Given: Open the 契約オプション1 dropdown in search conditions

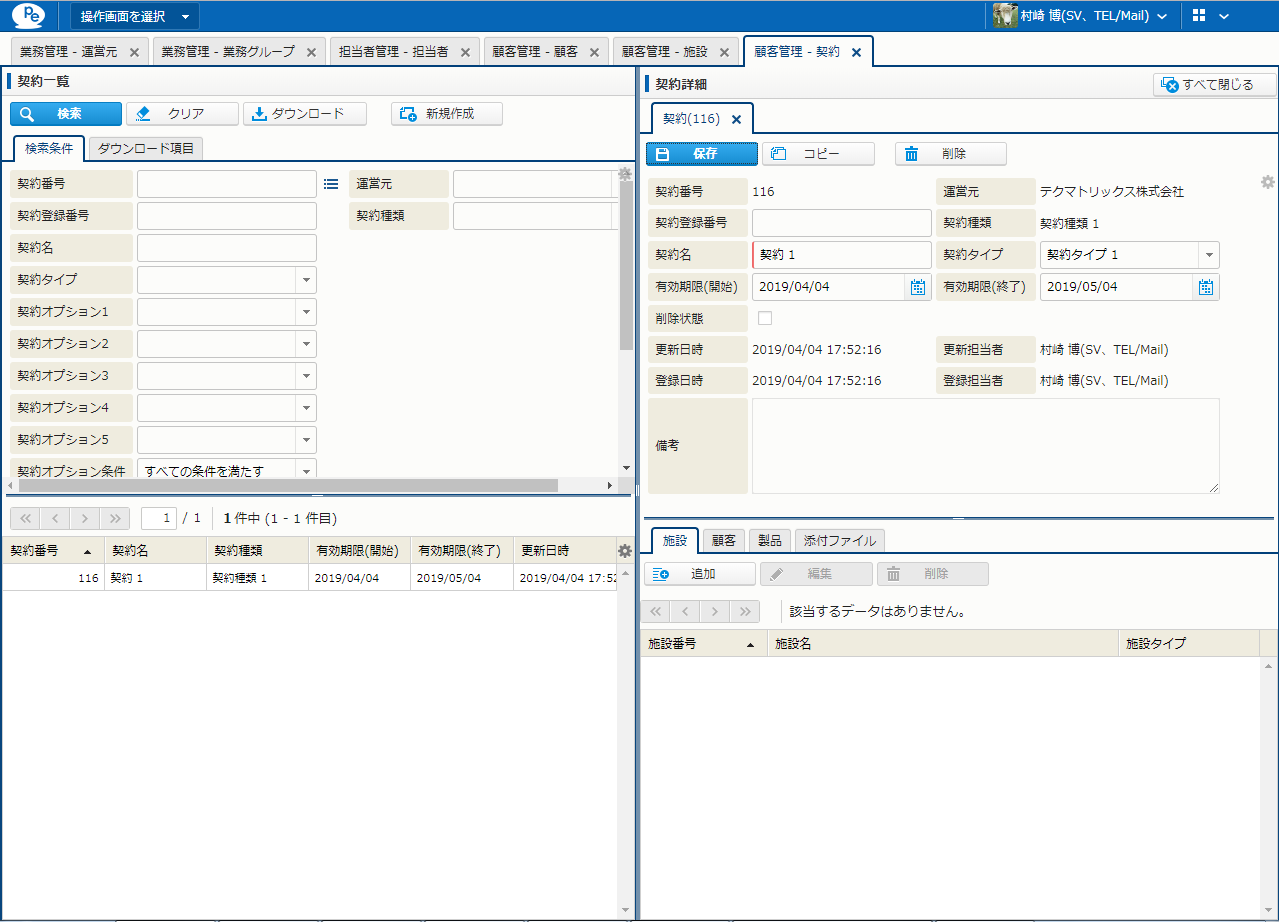Looking at the screenshot, I should pos(306,312).
